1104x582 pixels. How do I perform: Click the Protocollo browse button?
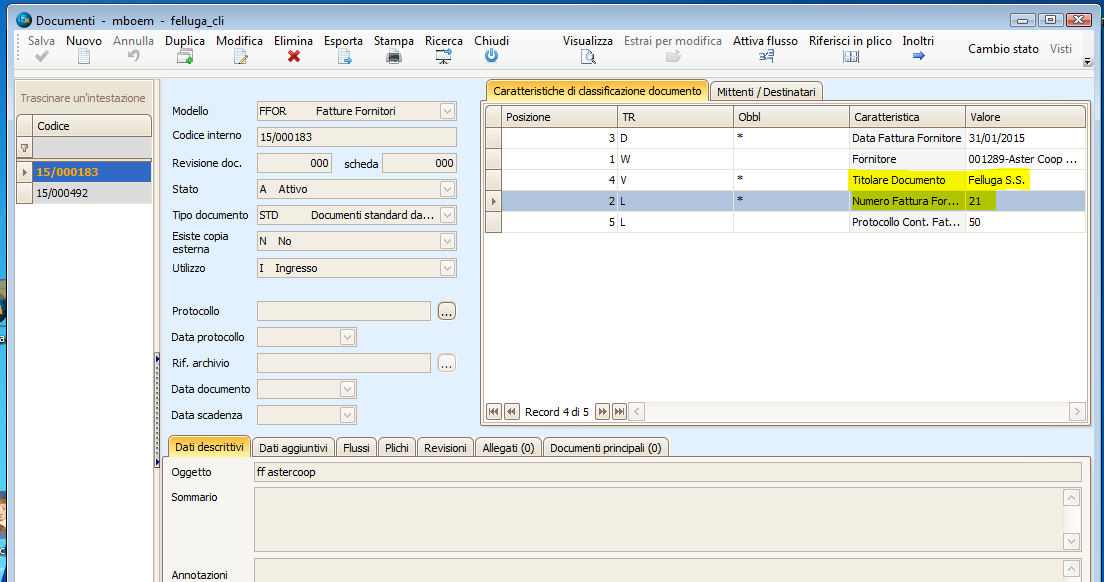click(447, 312)
